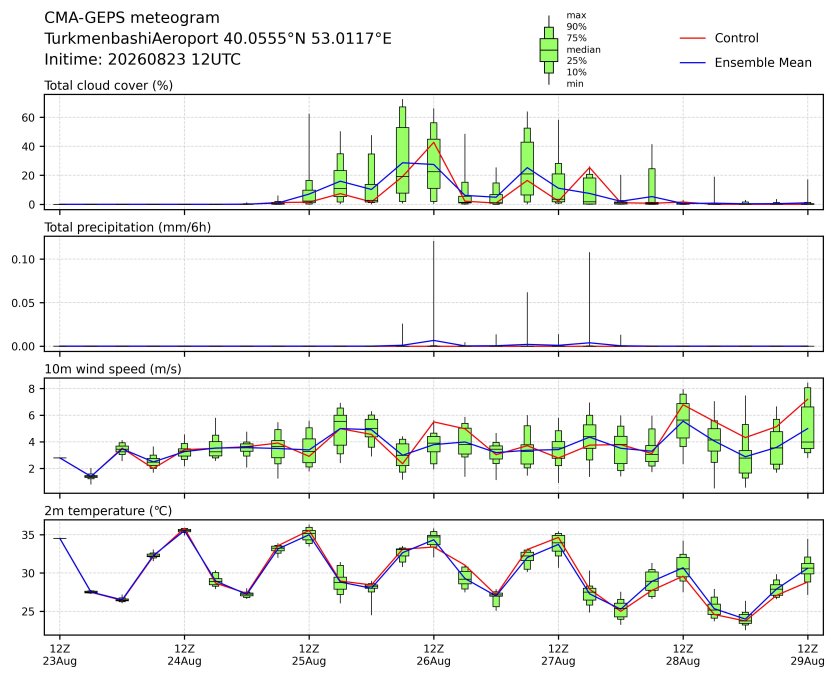The height and width of the screenshot is (678, 836).
Task: Click the tallest cloud cover box before 12Z 26Aug
Action: [x=403, y=155]
